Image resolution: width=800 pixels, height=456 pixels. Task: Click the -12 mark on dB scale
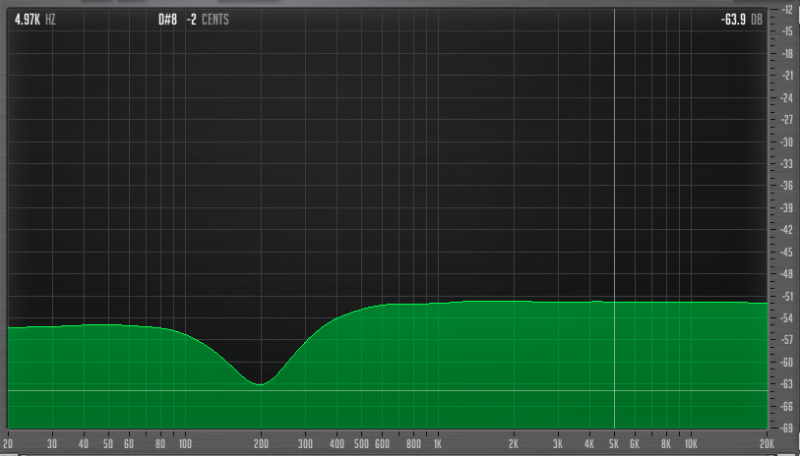[x=787, y=9]
